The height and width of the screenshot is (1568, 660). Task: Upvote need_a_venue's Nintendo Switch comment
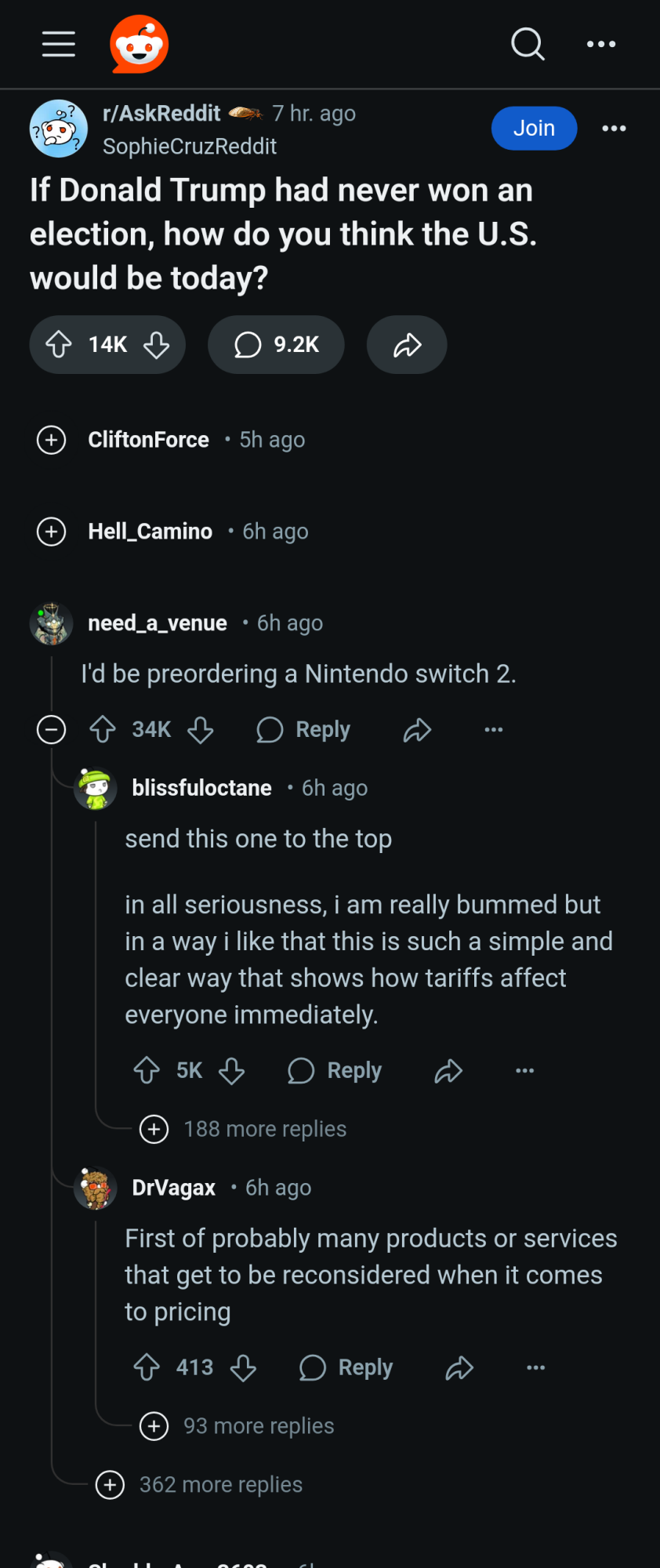(103, 730)
